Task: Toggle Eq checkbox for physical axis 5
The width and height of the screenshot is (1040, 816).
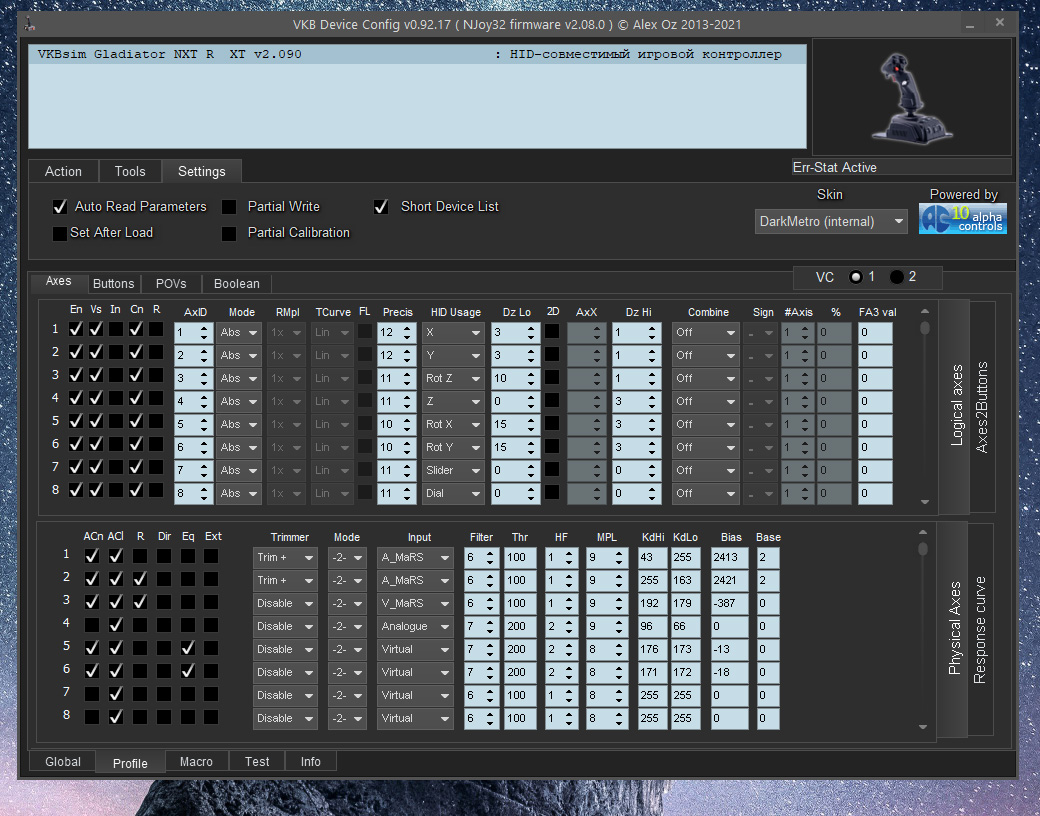Action: pos(188,647)
